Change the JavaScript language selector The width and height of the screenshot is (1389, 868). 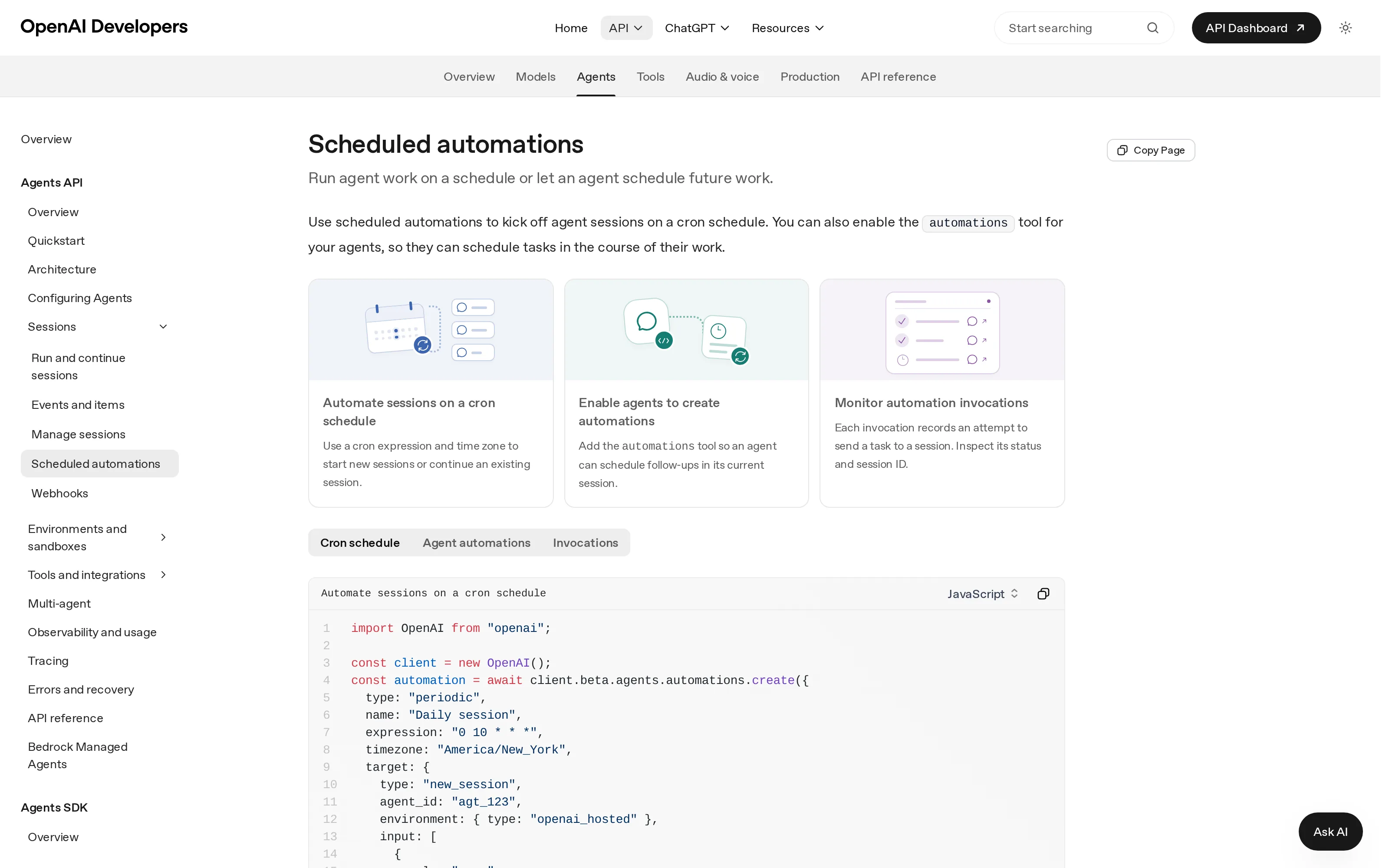(982, 594)
